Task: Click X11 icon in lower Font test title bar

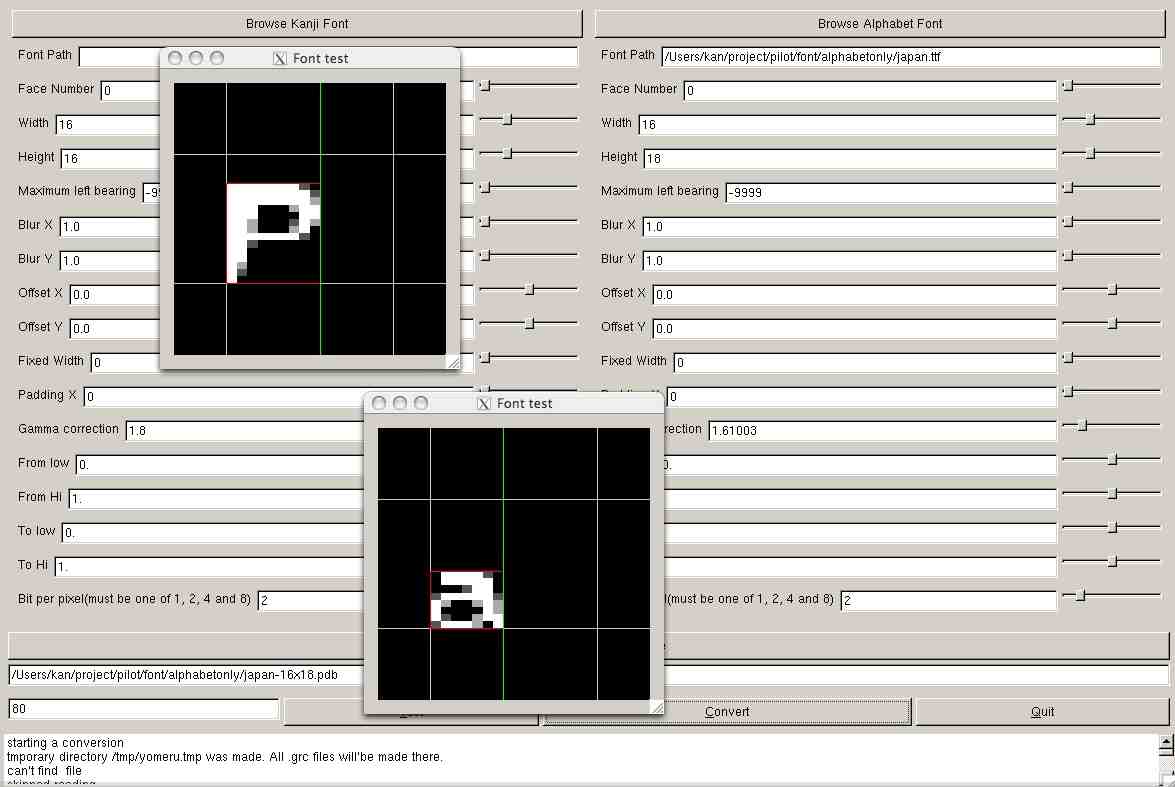Action: pyautogui.click(x=484, y=404)
